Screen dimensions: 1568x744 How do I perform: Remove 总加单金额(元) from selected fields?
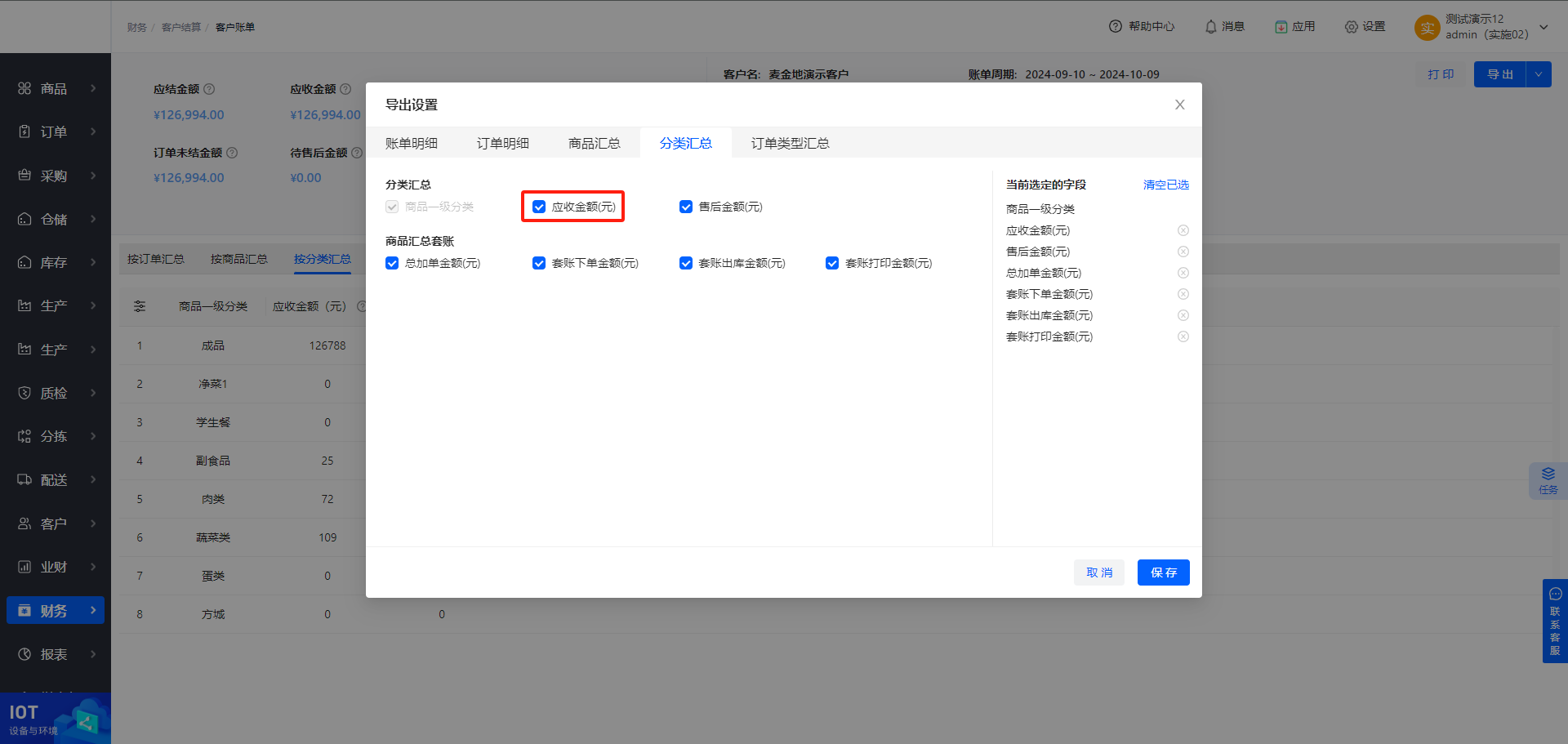click(1183, 273)
